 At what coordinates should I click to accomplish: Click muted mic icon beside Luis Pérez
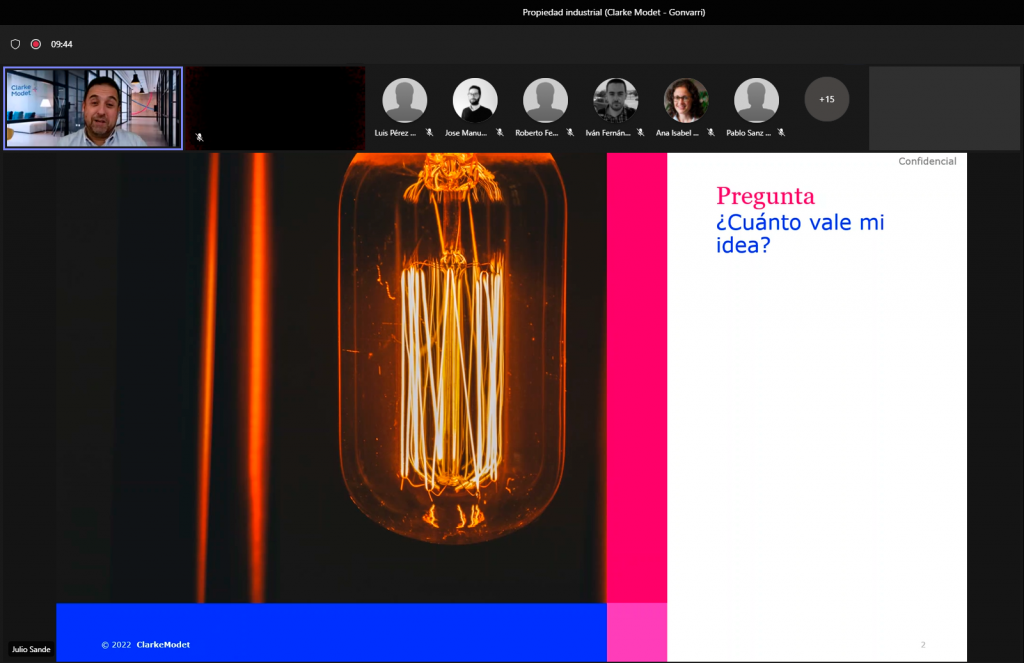(429, 132)
